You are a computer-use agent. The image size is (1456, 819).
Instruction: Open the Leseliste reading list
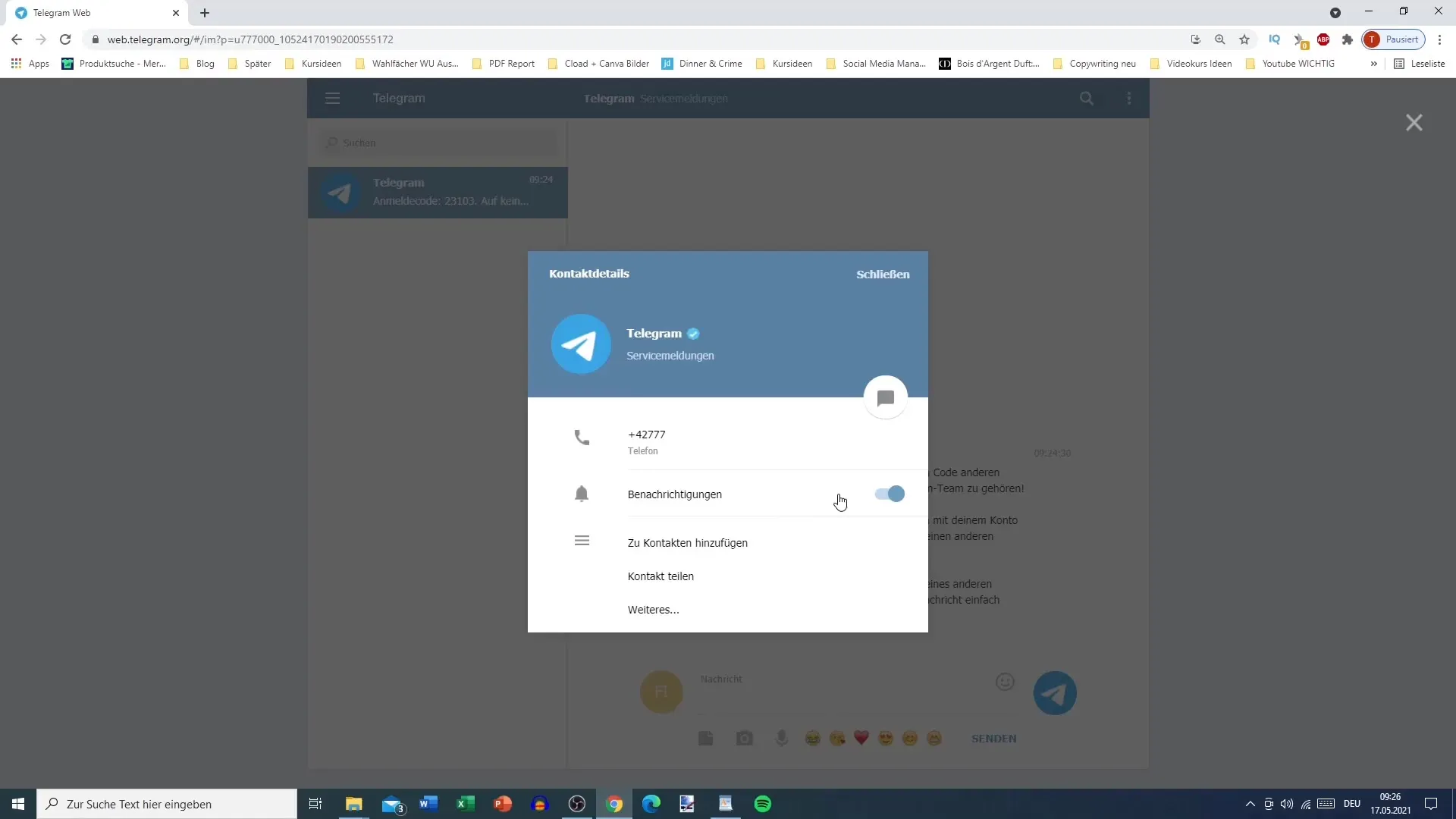[x=1420, y=64]
